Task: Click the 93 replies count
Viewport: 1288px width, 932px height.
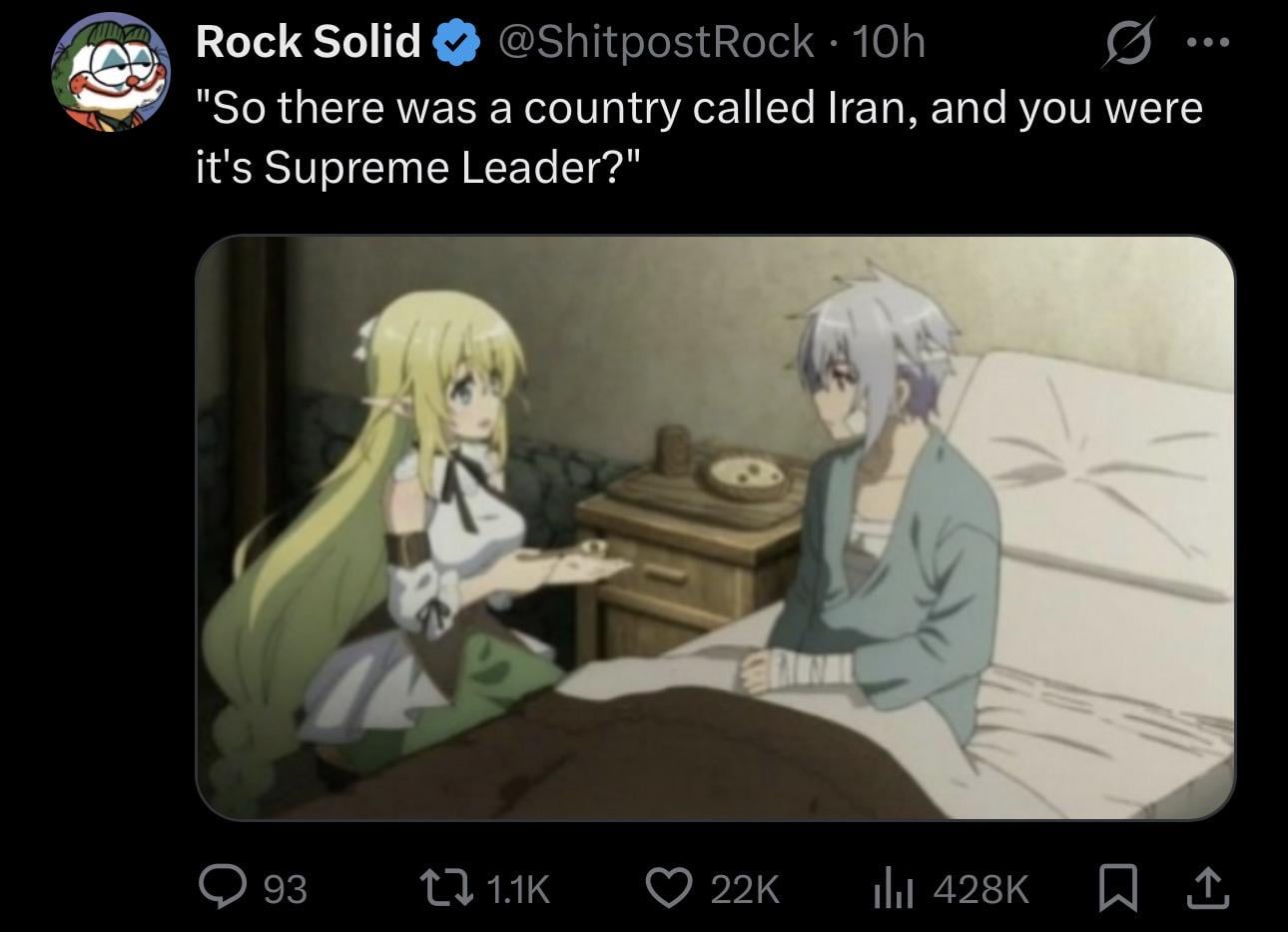Action: click(x=285, y=888)
